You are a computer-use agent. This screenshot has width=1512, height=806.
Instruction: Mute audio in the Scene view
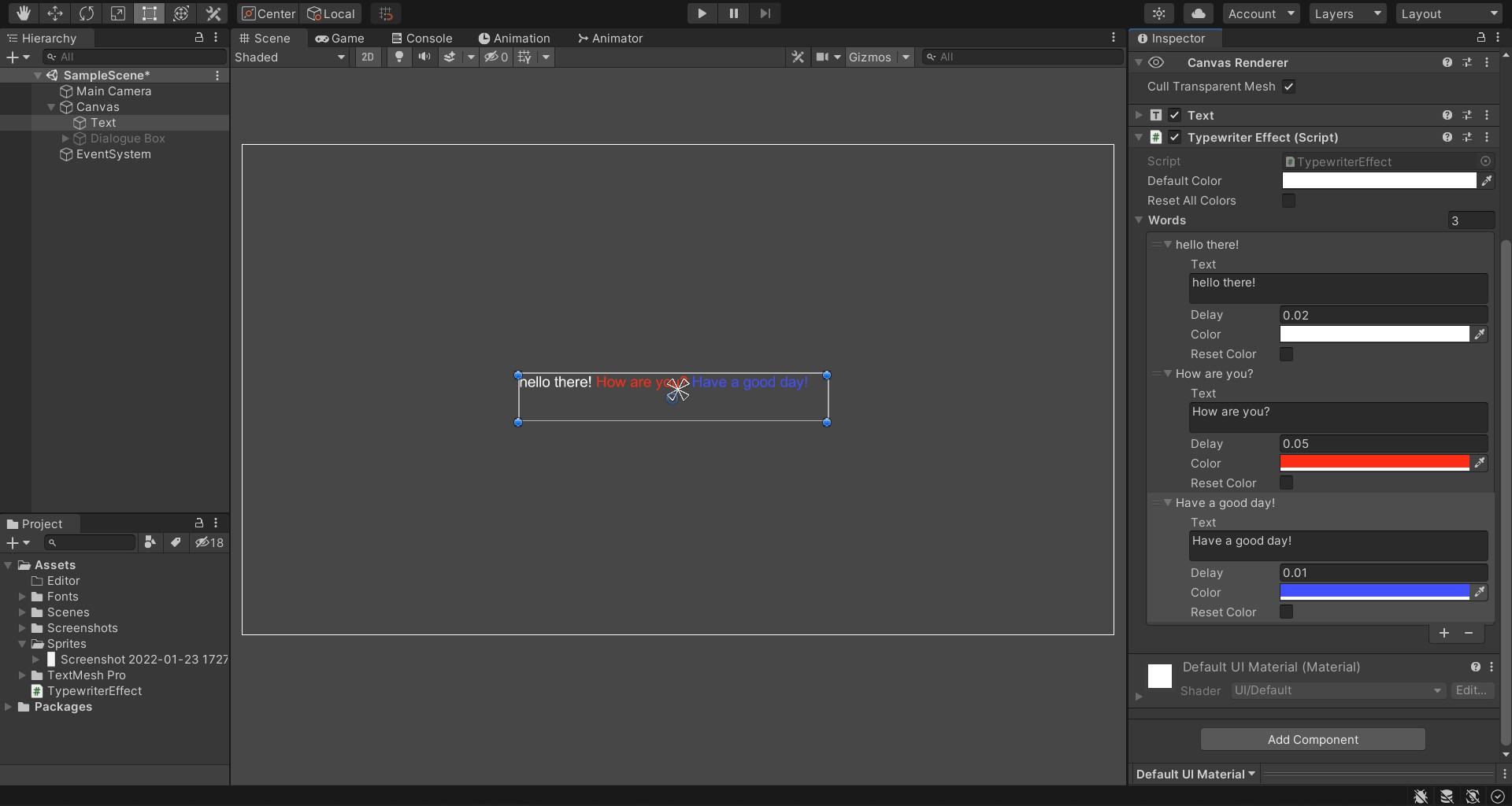[424, 57]
